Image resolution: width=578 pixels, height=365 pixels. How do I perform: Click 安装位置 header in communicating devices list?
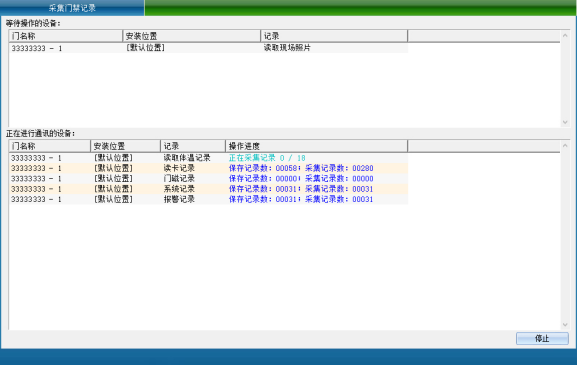point(125,146)
